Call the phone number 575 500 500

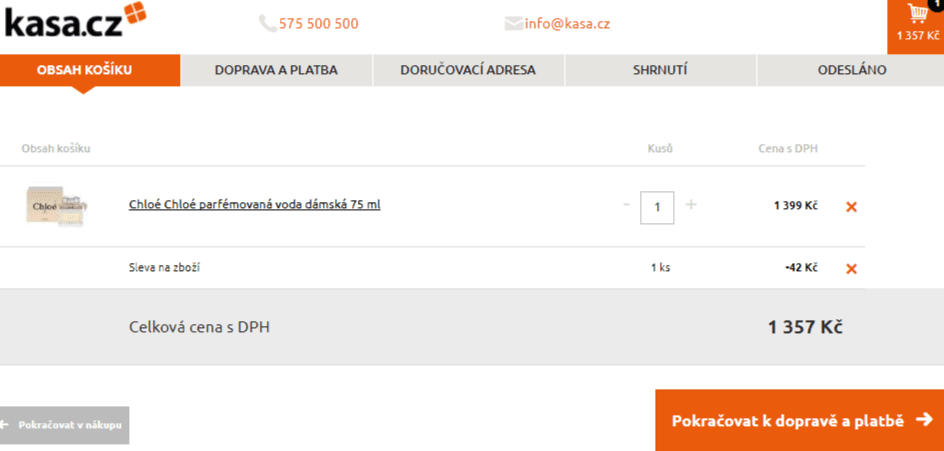click(318, 24)
